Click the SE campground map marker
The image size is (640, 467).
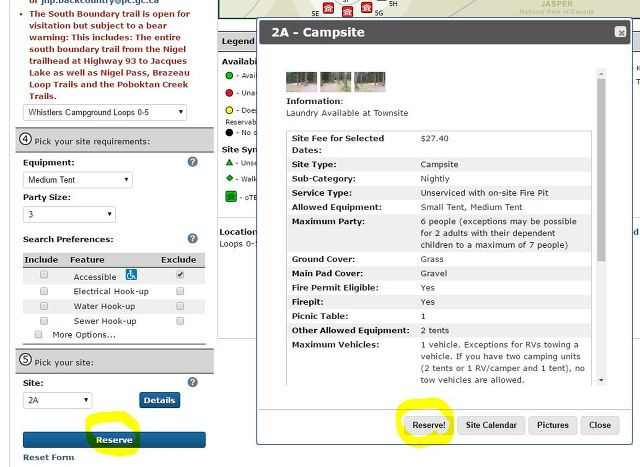tap(328, 8)
